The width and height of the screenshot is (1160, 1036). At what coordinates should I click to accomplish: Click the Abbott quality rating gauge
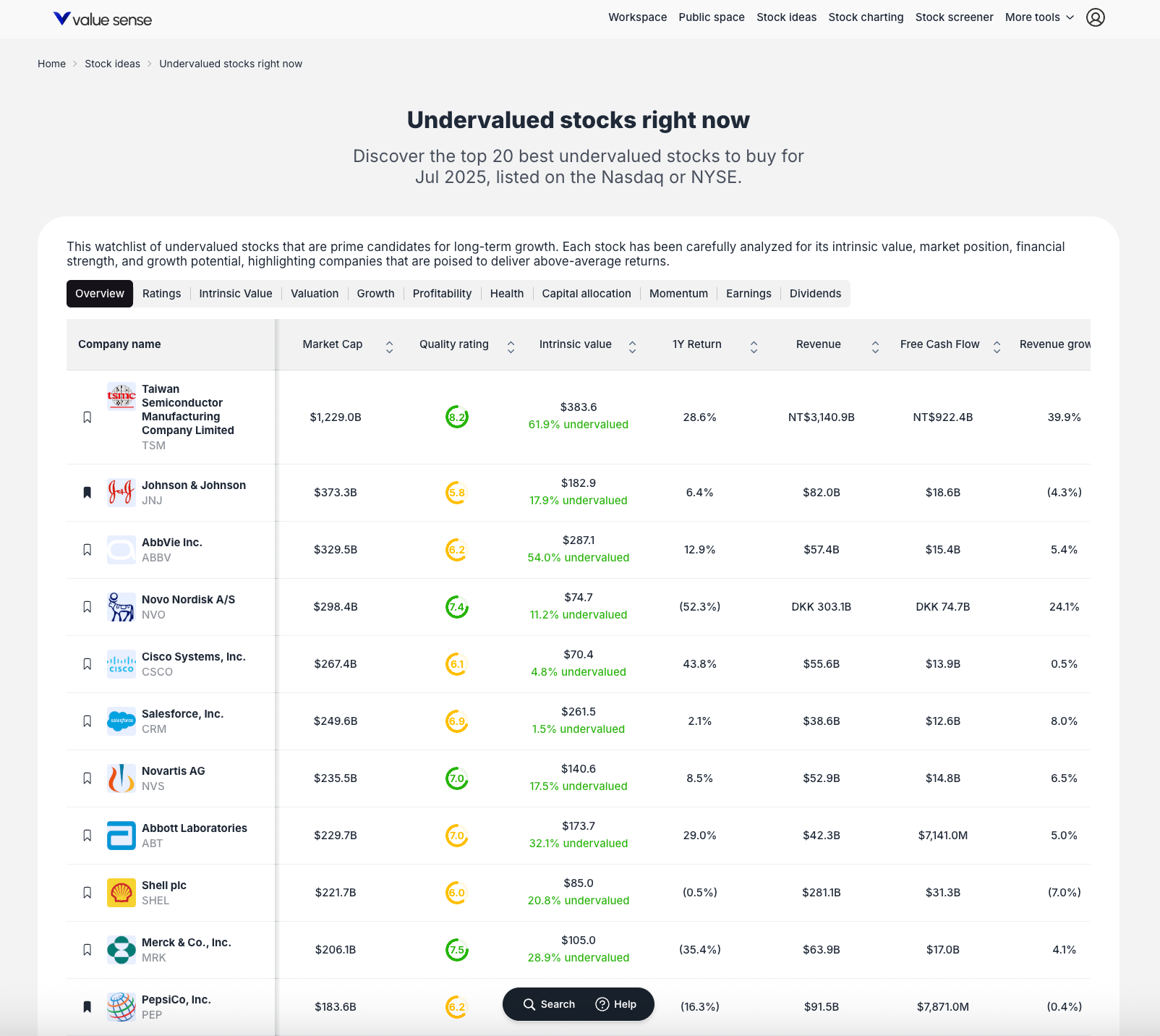(x=457, y=836)
